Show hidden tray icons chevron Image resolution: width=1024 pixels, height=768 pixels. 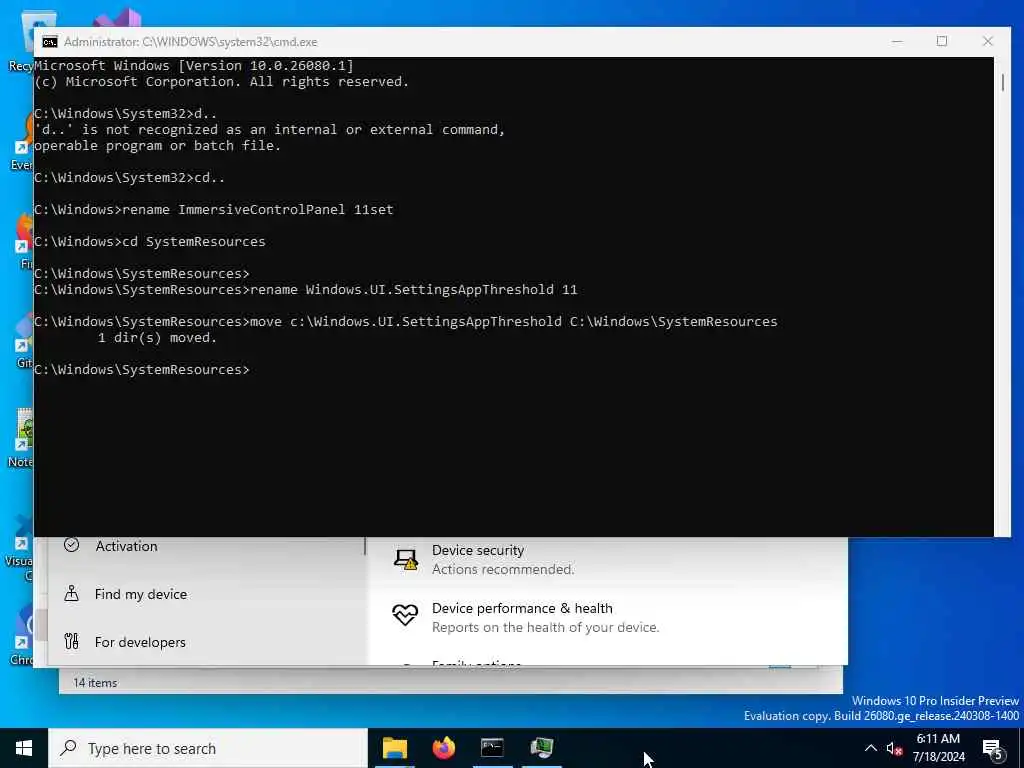(x=871, y=748)
